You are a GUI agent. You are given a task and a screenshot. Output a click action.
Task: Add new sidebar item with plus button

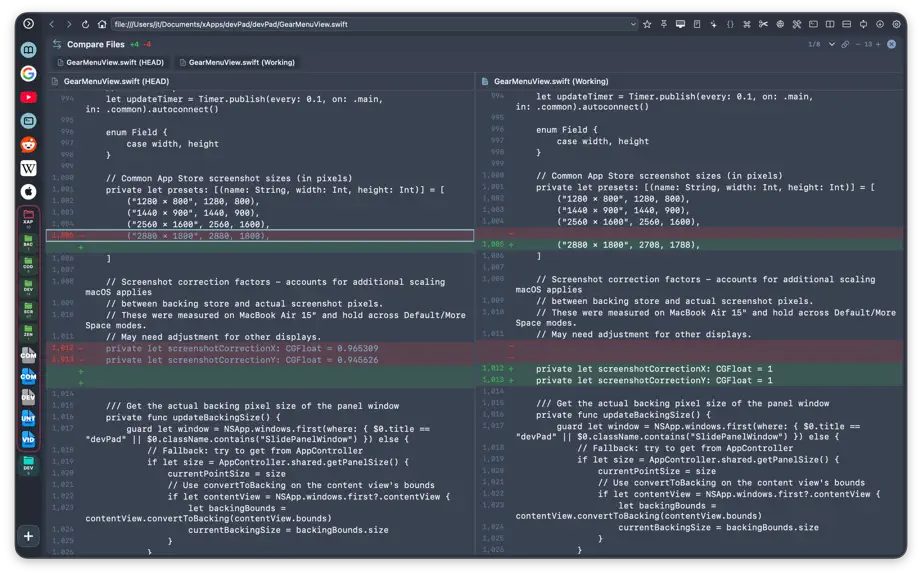(28, 536)
